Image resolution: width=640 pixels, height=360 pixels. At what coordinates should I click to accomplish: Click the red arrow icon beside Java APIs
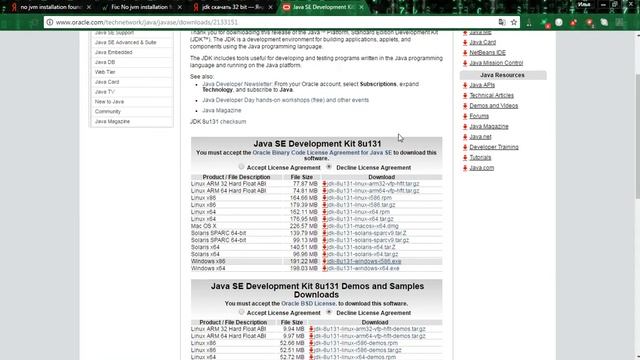coord(465,85)
